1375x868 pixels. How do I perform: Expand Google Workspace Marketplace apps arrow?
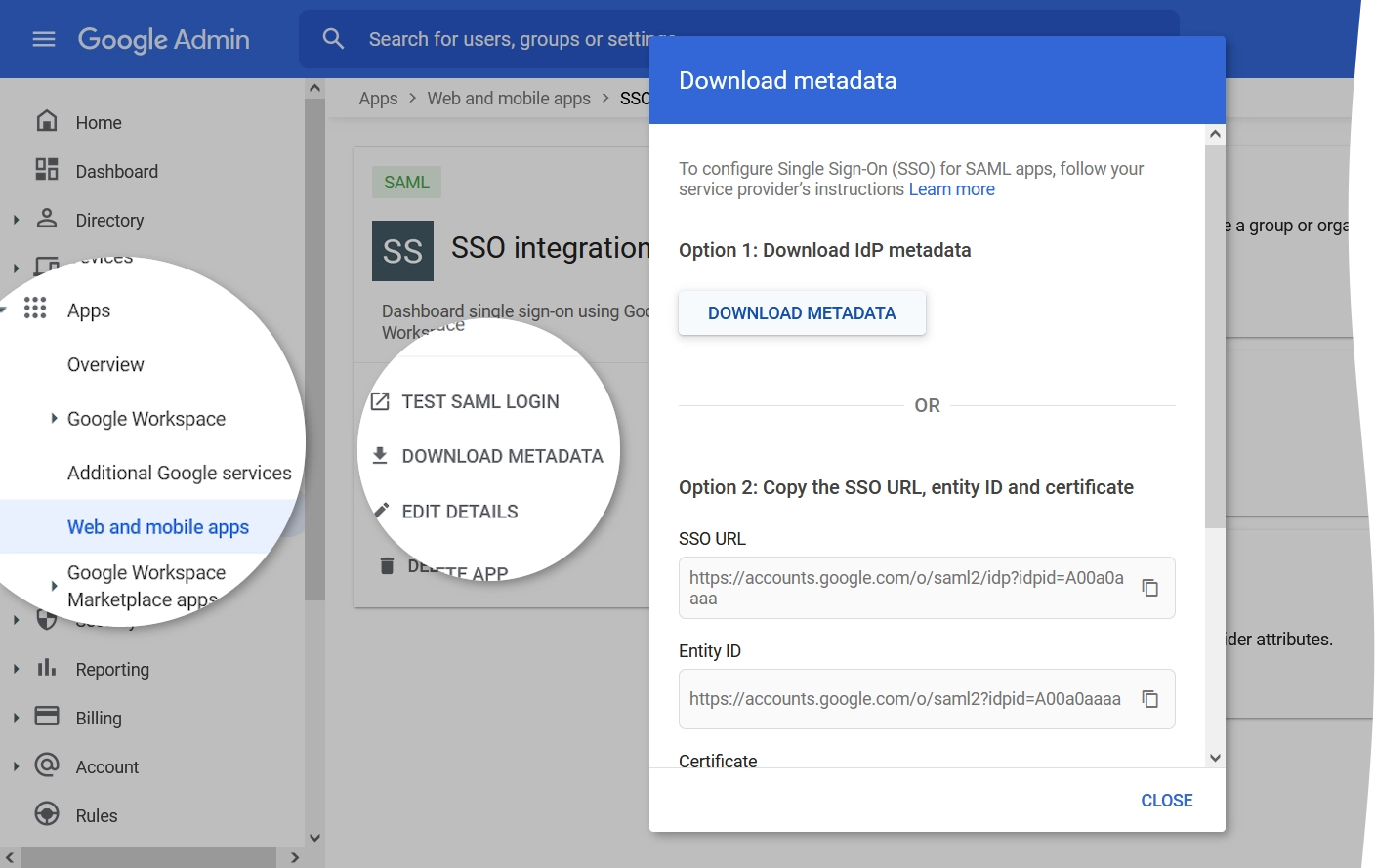54,586
